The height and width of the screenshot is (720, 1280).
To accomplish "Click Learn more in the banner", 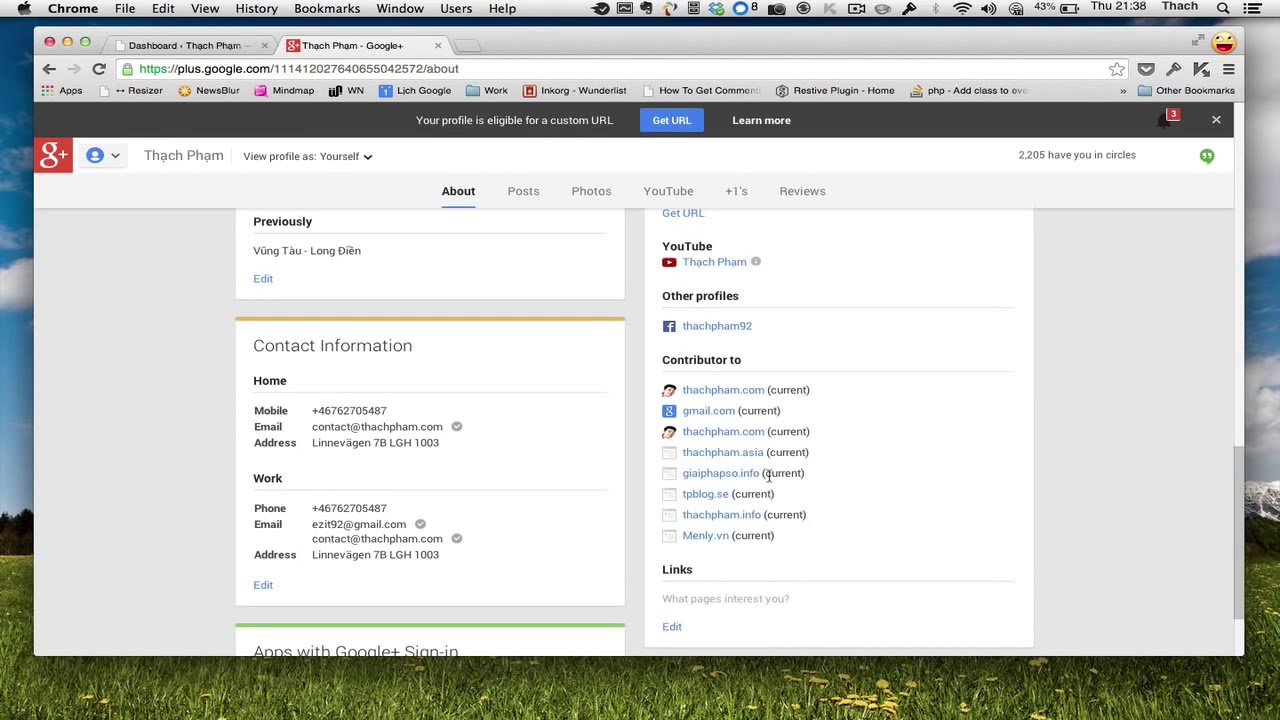I will [x=761, y=120].
